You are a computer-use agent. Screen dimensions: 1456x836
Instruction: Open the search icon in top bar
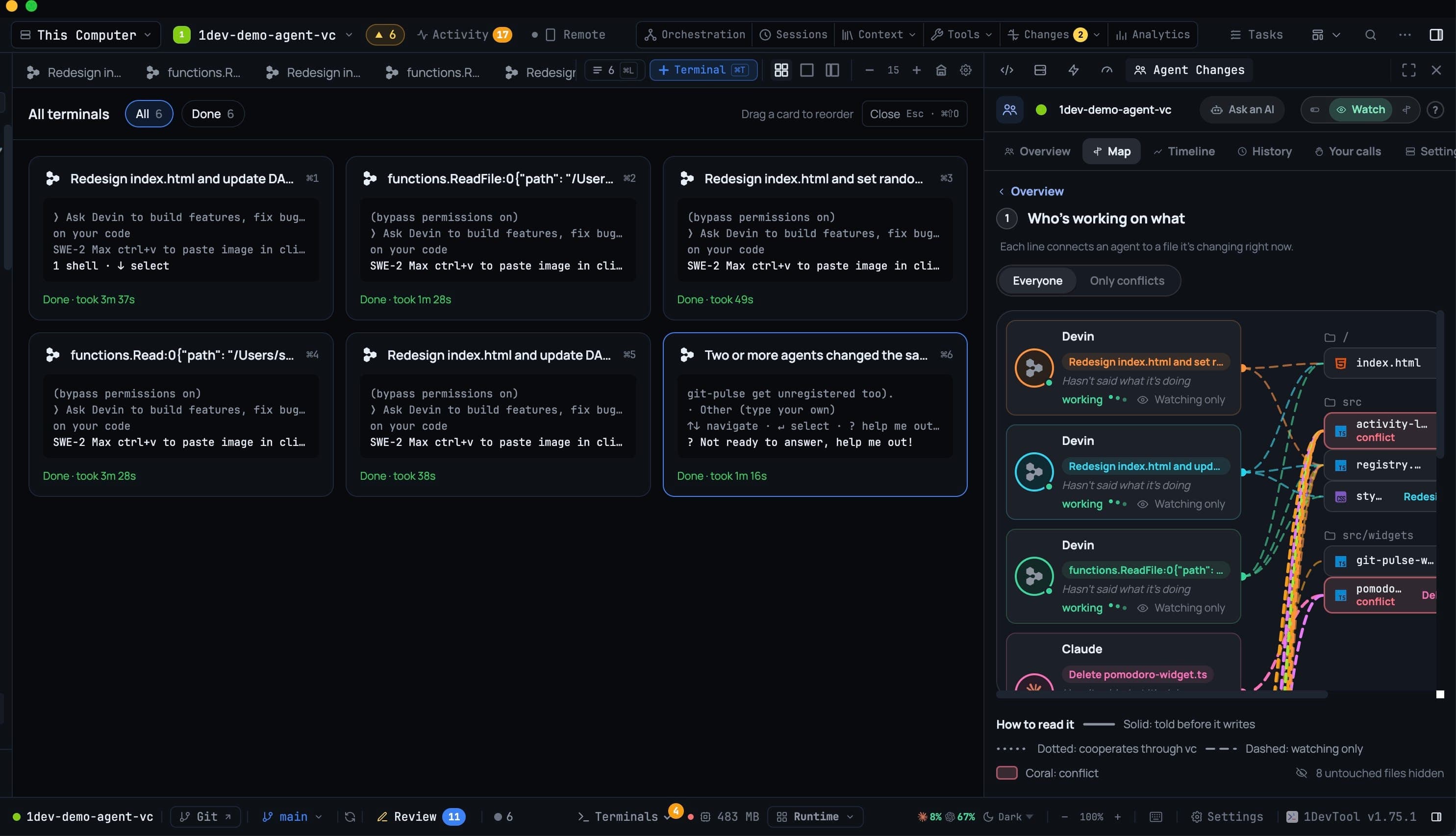point(1370,35)
